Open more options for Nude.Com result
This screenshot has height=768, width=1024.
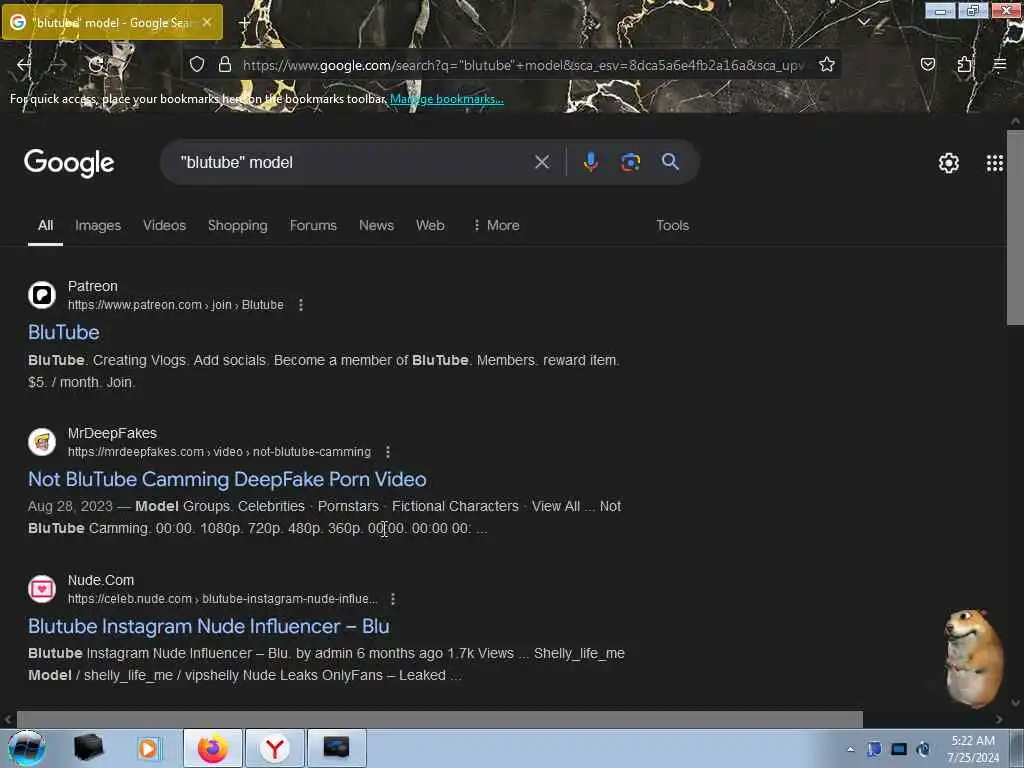click(393, 599)
